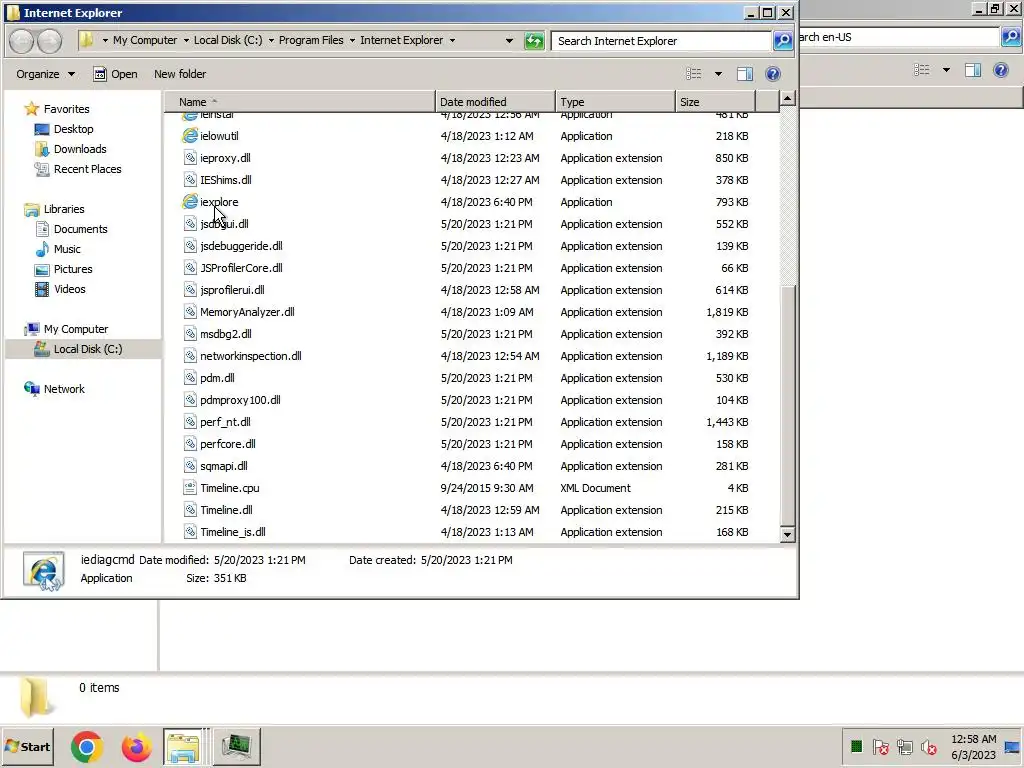
Task: Click the Windows Explorer taskbar icon
Action: tap(183, 746)
